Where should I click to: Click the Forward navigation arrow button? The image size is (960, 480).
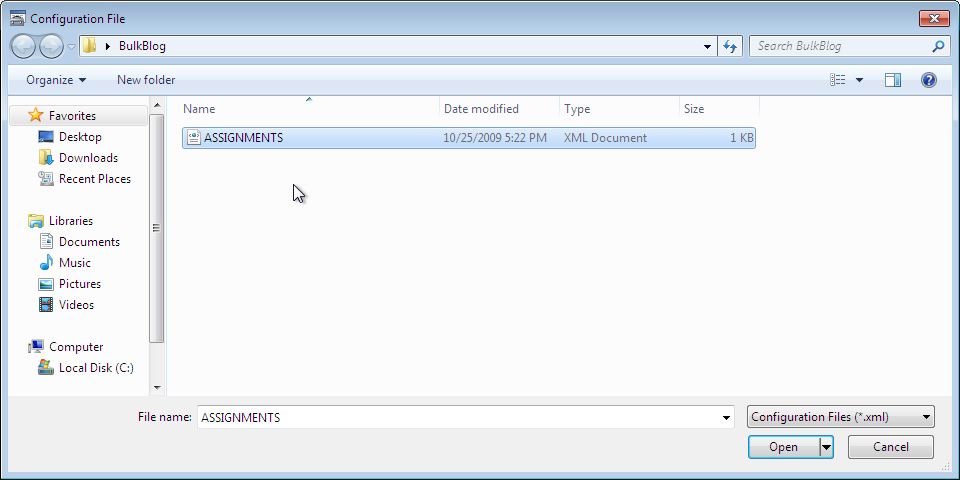pyautogui.click(x=51, y=47)
